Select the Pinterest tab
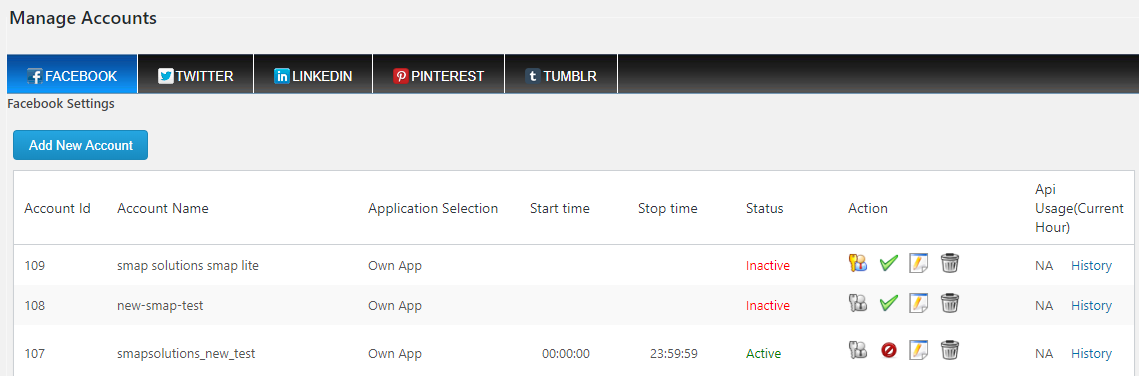 pyautogui.click(x=438, y=74)
